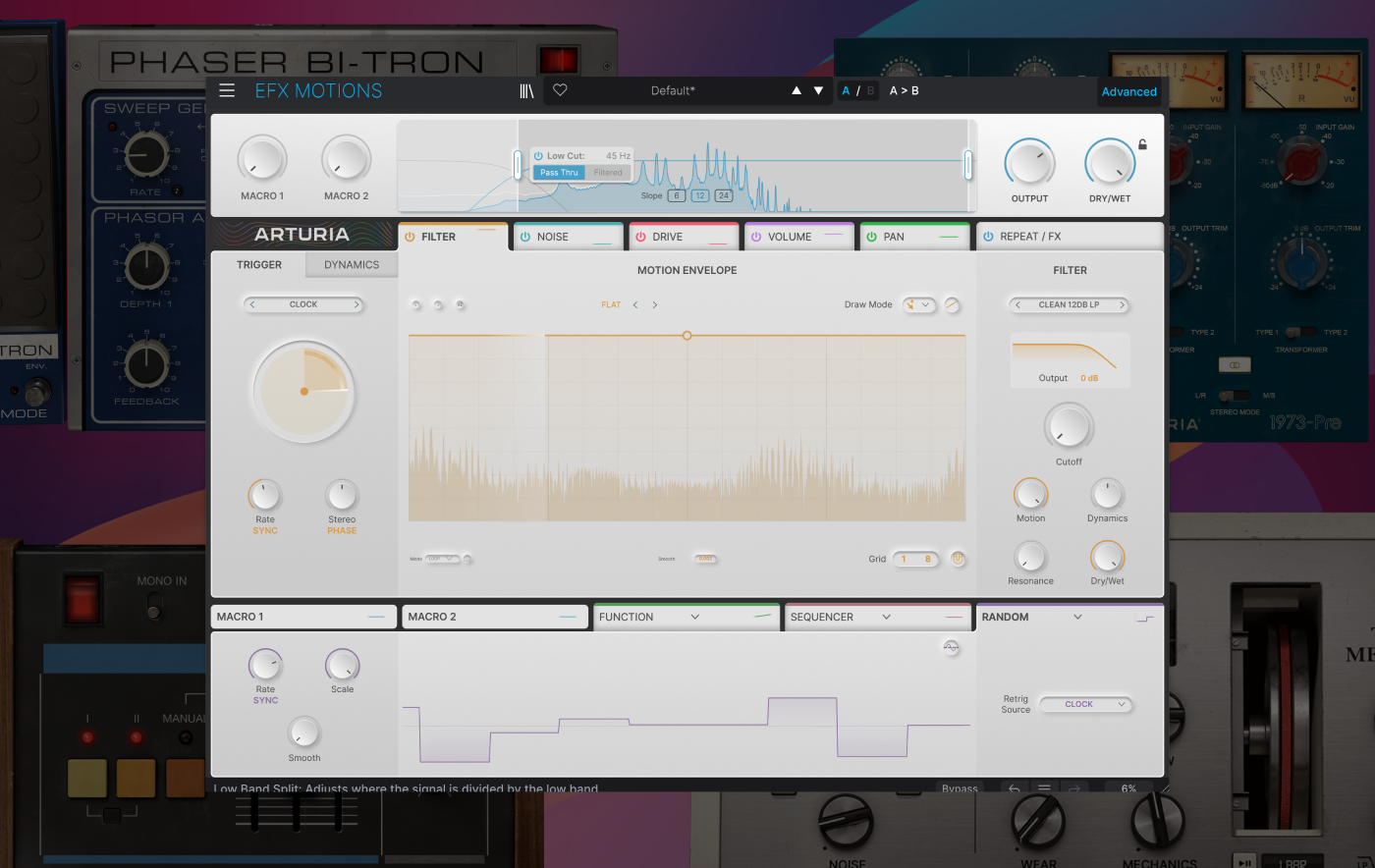
Task: Click the Smooth value field under envelope
Action: coord(705,559)
